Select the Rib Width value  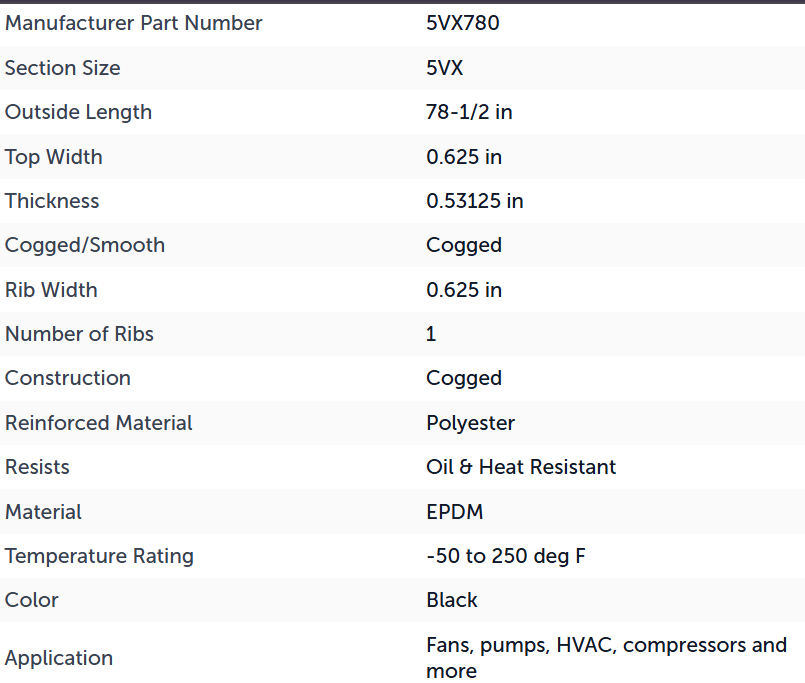pyautogui.click(x=464, y=290)
